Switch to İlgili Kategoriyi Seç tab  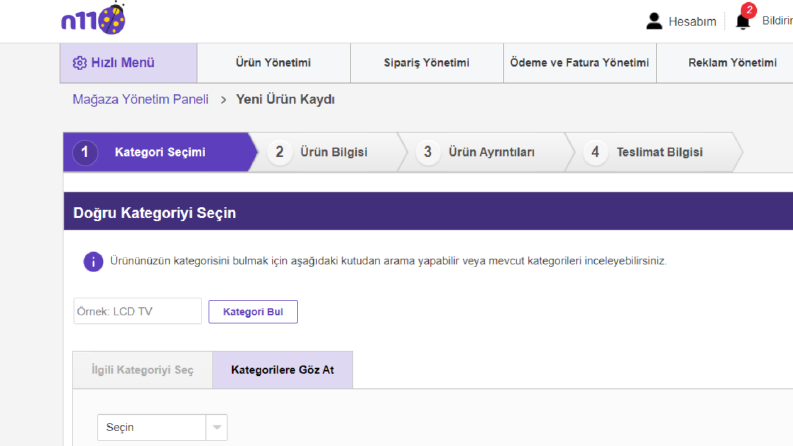[x=143, y=370]
